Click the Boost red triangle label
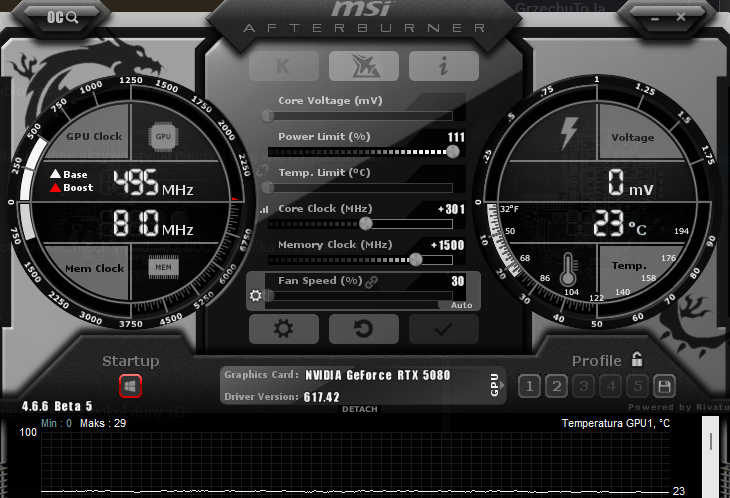This screenshot has width=730, height=498. point(72,188)
